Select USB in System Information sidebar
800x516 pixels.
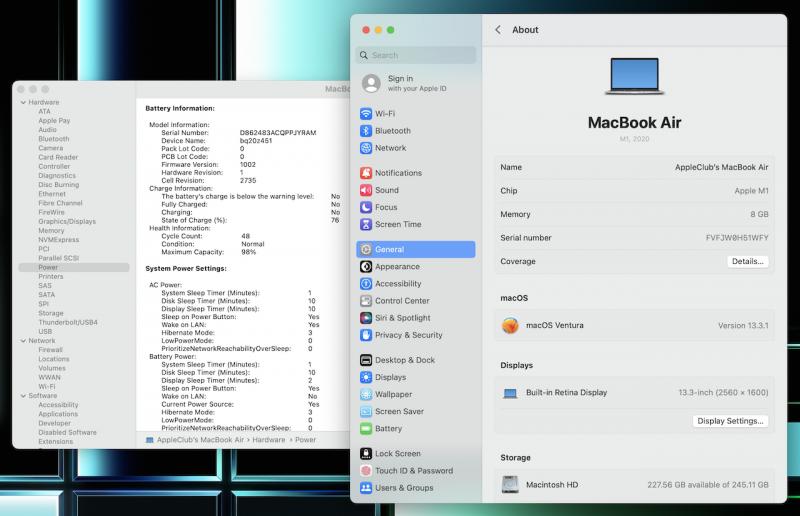point(45,332)
